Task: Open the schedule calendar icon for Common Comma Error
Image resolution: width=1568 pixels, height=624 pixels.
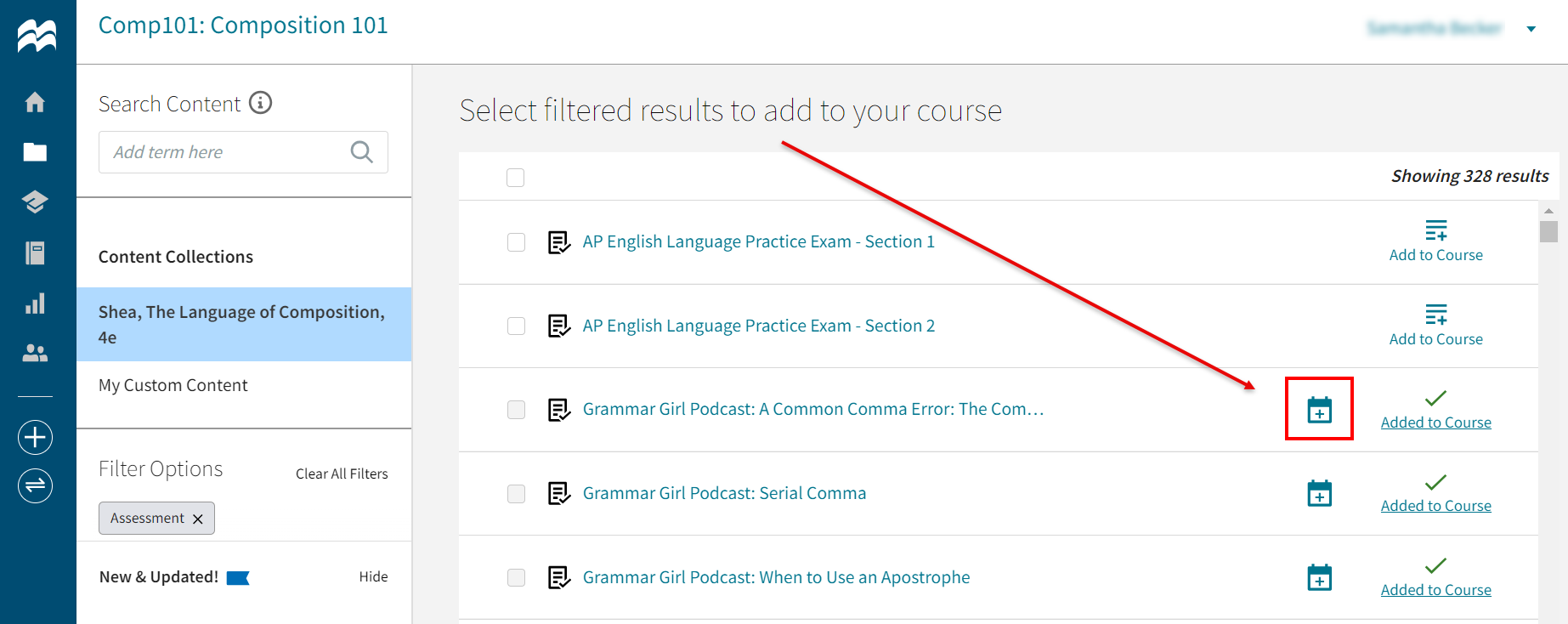Action: tap(1319, 409)
